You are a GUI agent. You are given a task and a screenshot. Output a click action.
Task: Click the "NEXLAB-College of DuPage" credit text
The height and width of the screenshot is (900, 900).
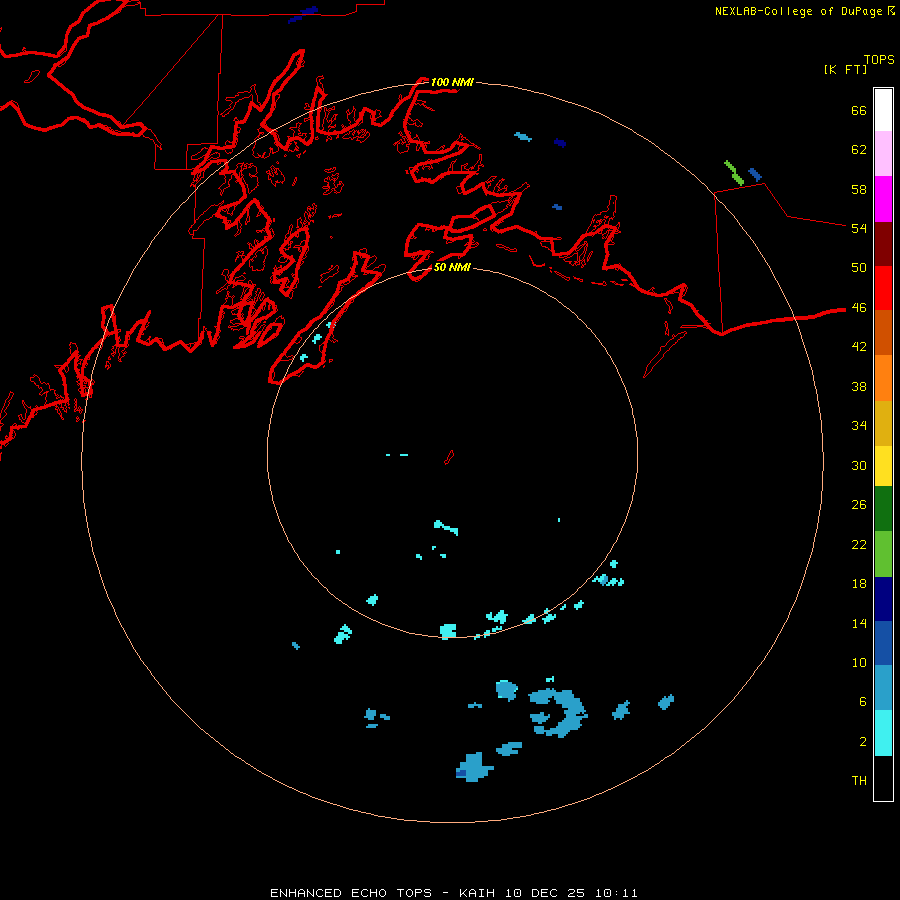pyautogui.click(x=800, y=11)
